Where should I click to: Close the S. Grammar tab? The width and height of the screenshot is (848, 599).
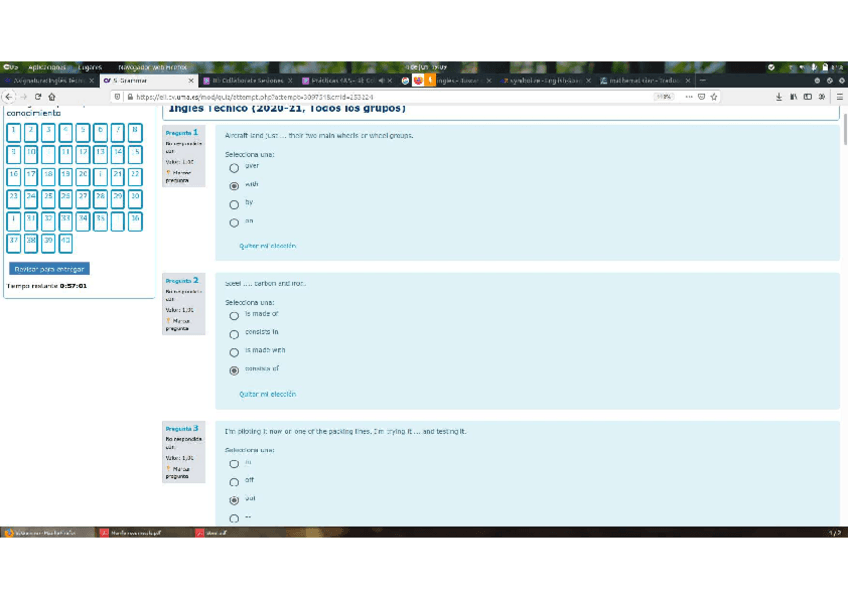tap(191, 81)
